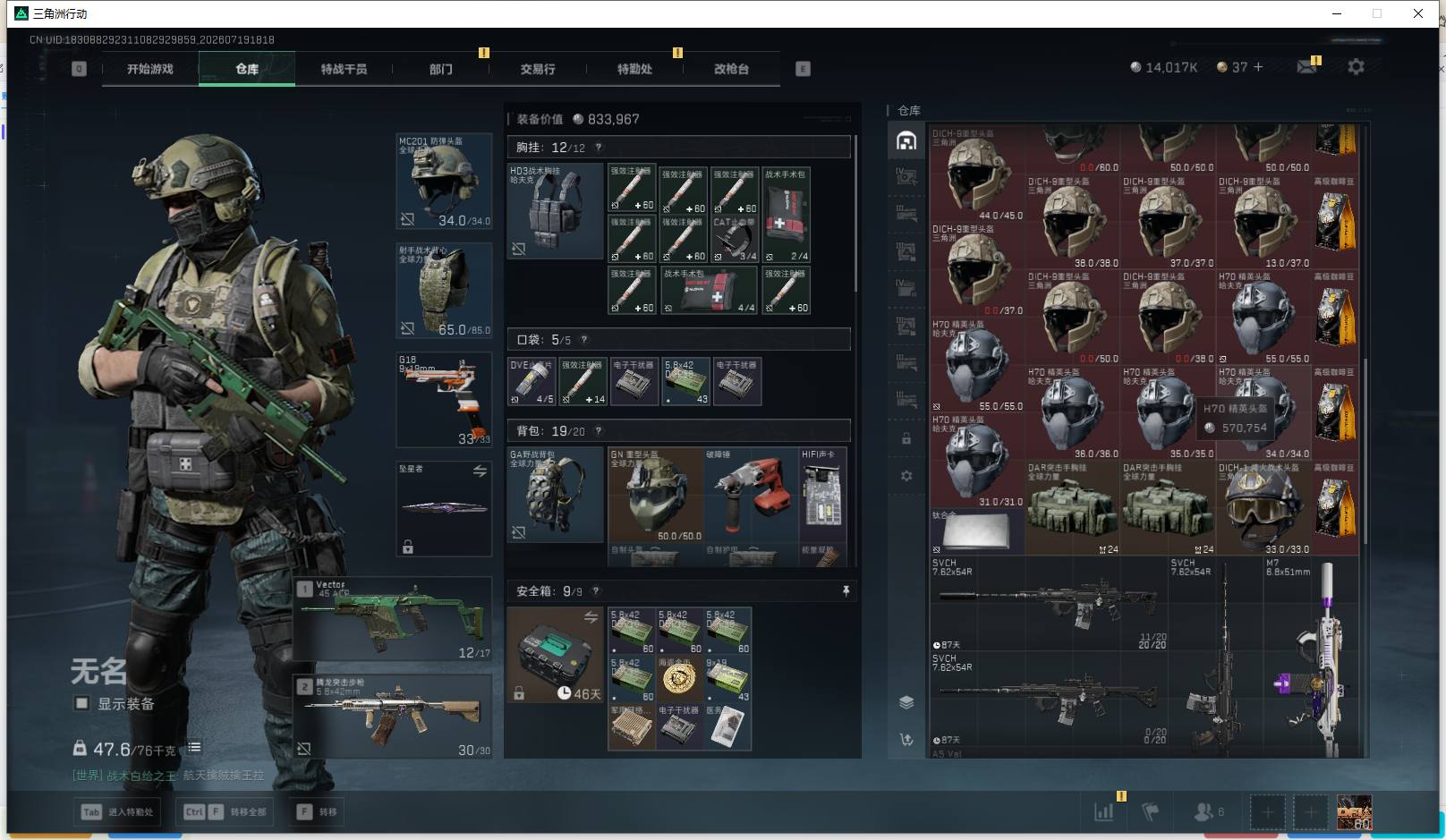Select the HIFI声卡 item
This screenshot has height=840, width=1446.
tap(823, 495)
